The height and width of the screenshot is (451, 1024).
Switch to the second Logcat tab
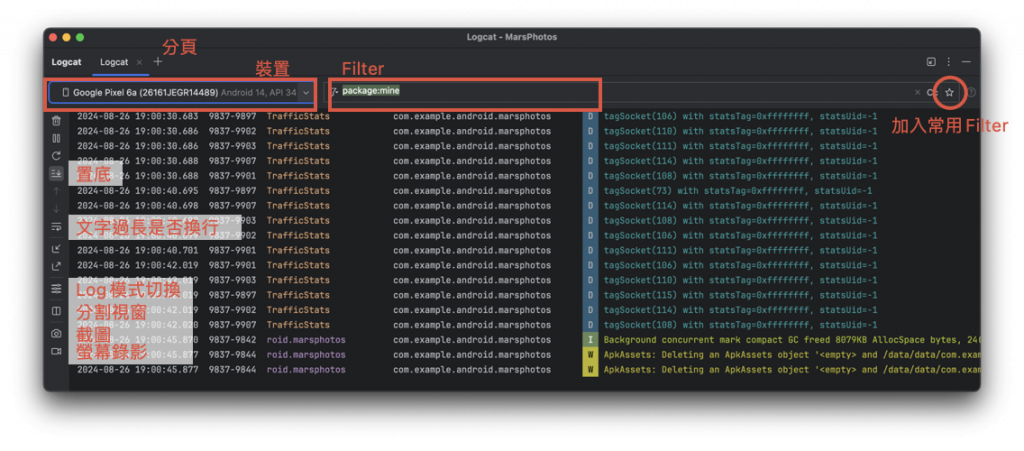(x=114, y=62)
